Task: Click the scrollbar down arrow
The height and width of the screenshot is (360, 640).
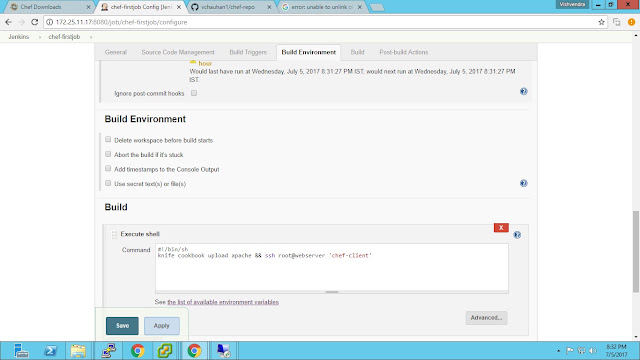Action: (x=636, y=337)
